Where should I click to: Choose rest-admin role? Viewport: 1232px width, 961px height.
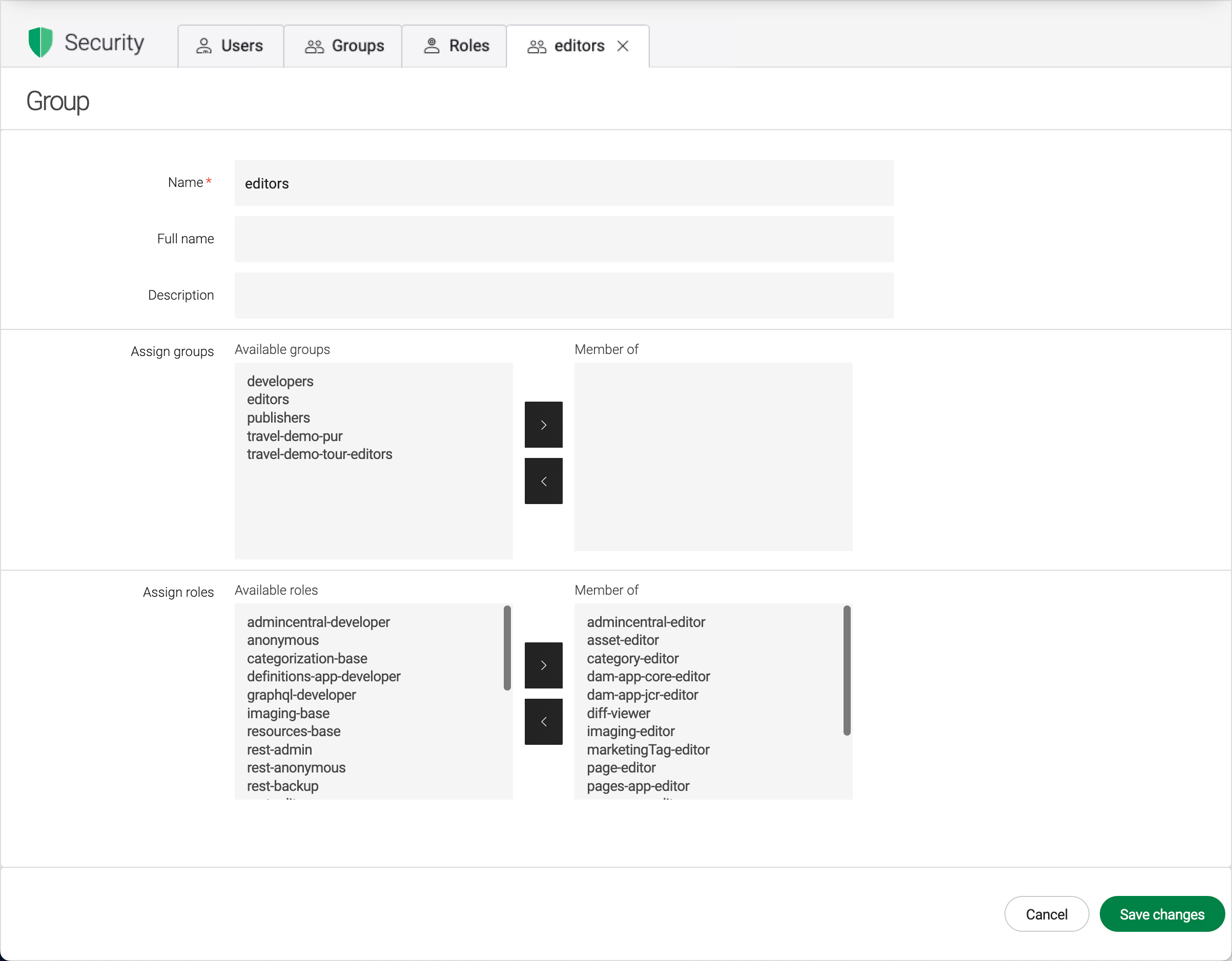click(x=279, y=749)
